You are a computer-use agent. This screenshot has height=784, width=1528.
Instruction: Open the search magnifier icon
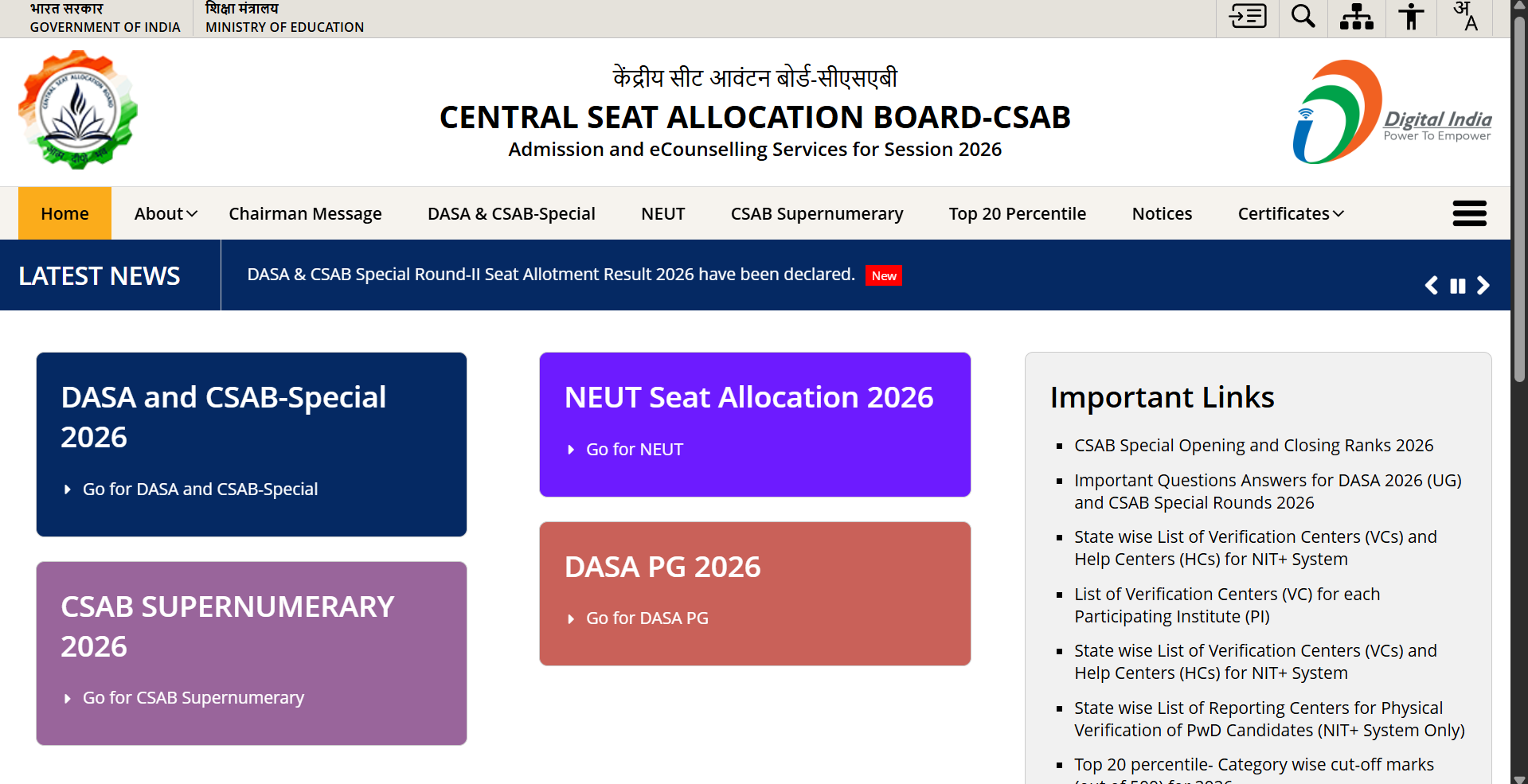(x=1303, y=16)
